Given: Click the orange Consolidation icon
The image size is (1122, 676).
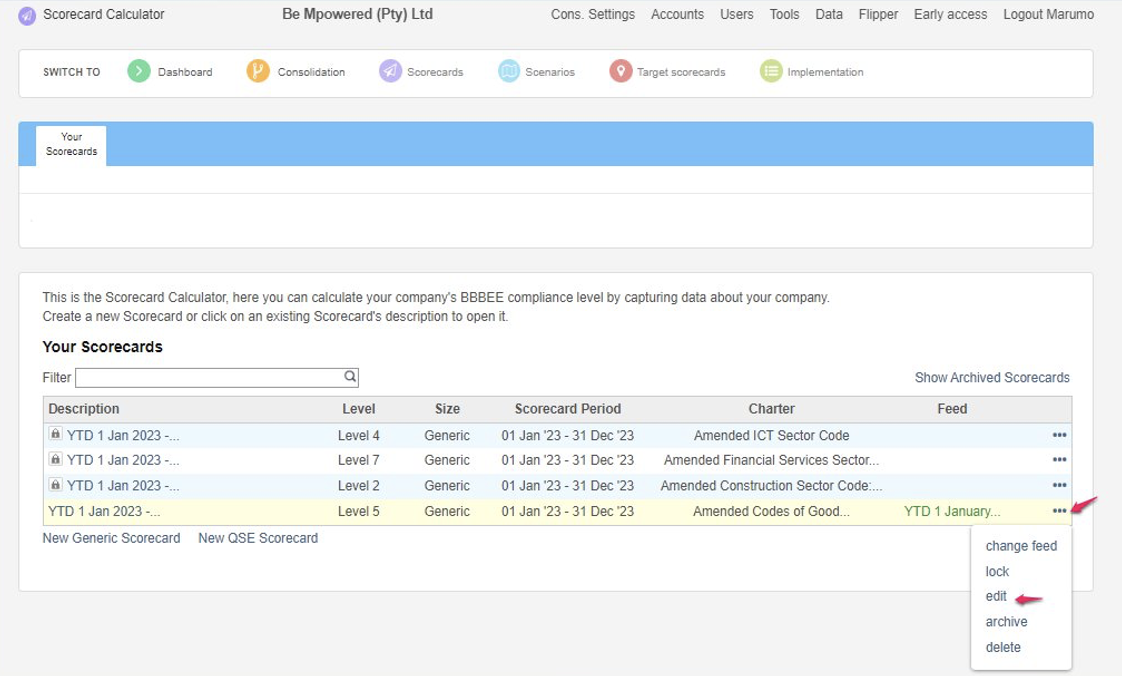Looking at the screenshot, I should (x=258, y=72).
